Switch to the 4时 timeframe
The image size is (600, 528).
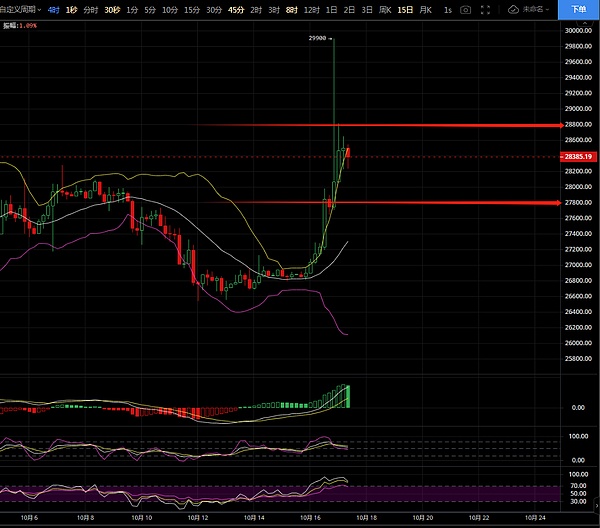click(53, 9)
